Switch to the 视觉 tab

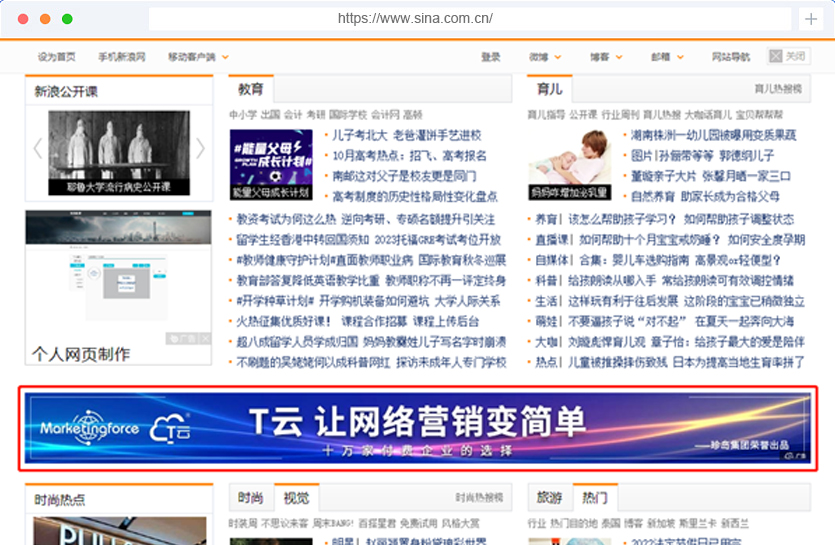pos(297,498)
